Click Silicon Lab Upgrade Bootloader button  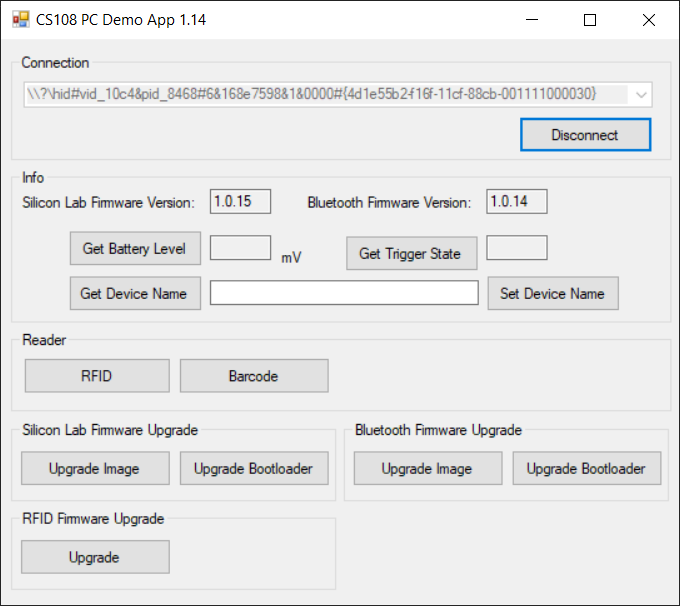pos(254,468)
